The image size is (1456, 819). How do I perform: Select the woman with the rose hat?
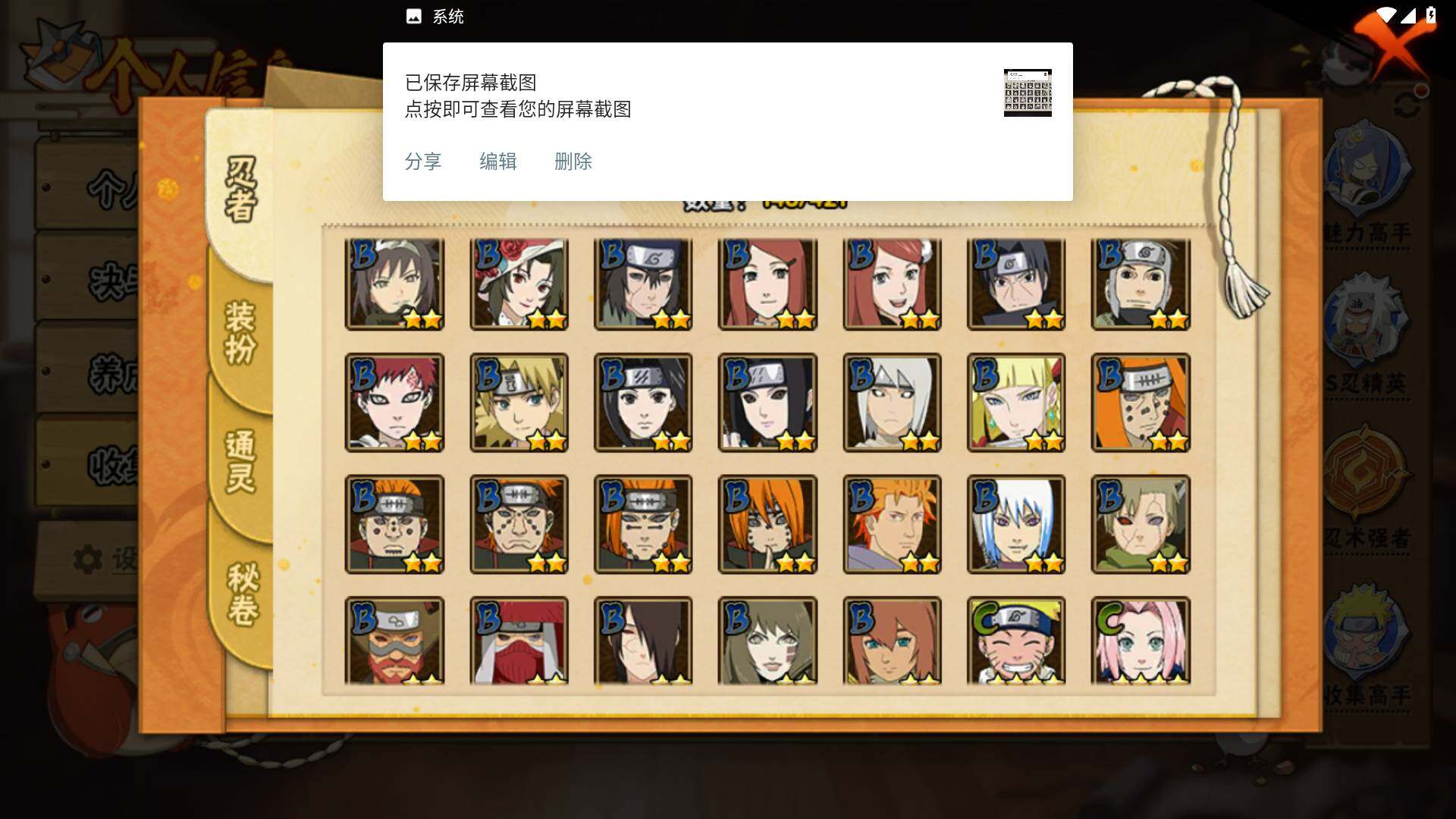point(519,284)
